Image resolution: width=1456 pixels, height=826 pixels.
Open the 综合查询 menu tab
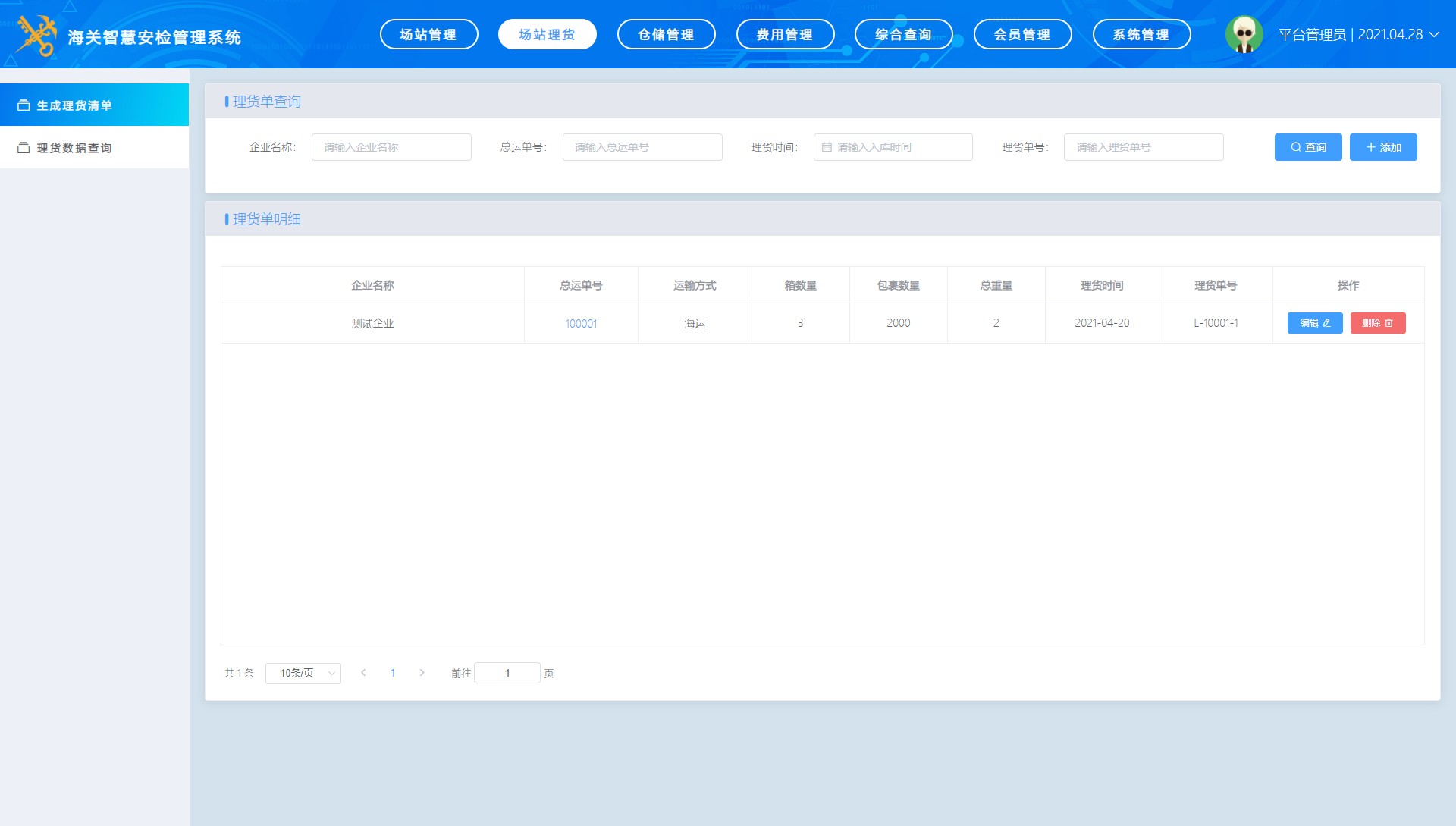(x=903, y=35)
